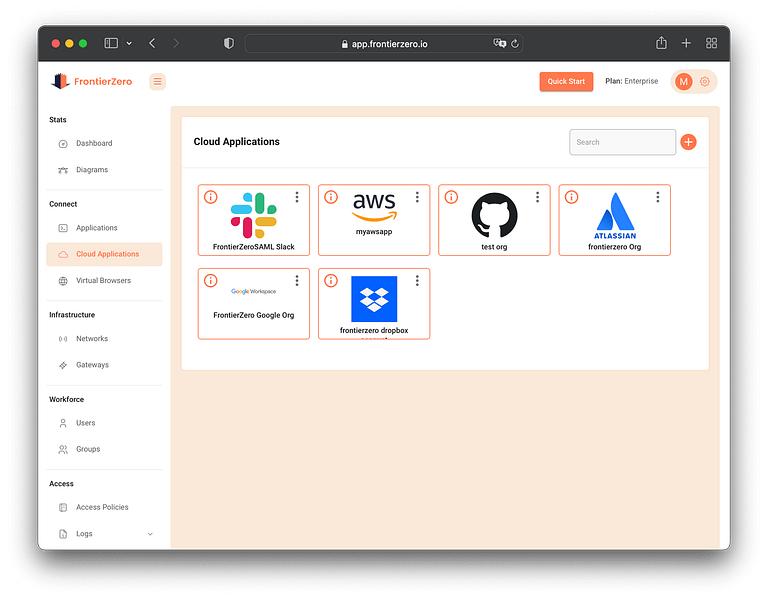Open three-dot menu on test org card
The width and height of the screenshot is (768, 600).
[x=537, y=197]
